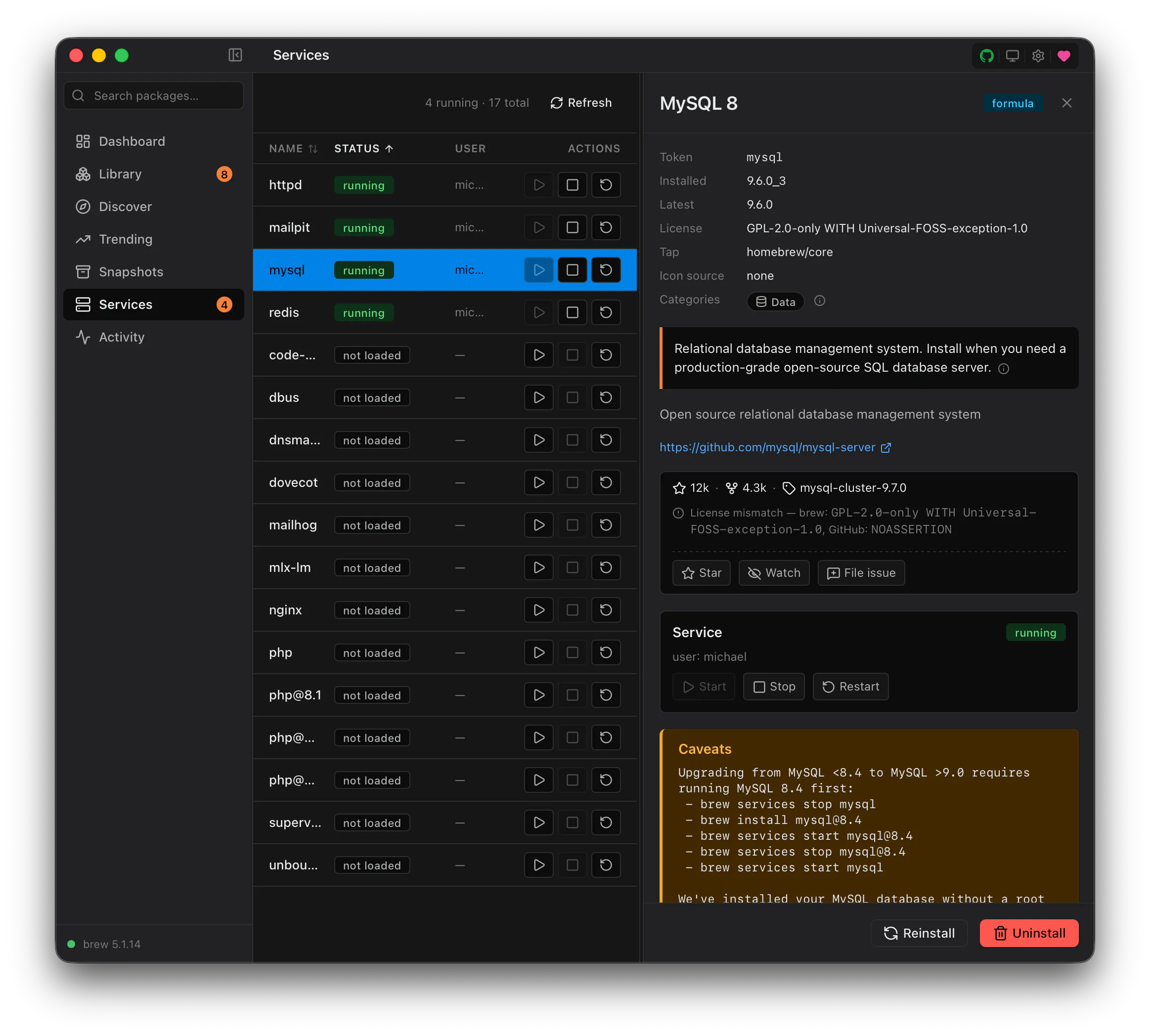Image resolution: width=1150 pixels, height=1036 pixels.
Task: Open settings gear icon
Action: click(1038, 56)
